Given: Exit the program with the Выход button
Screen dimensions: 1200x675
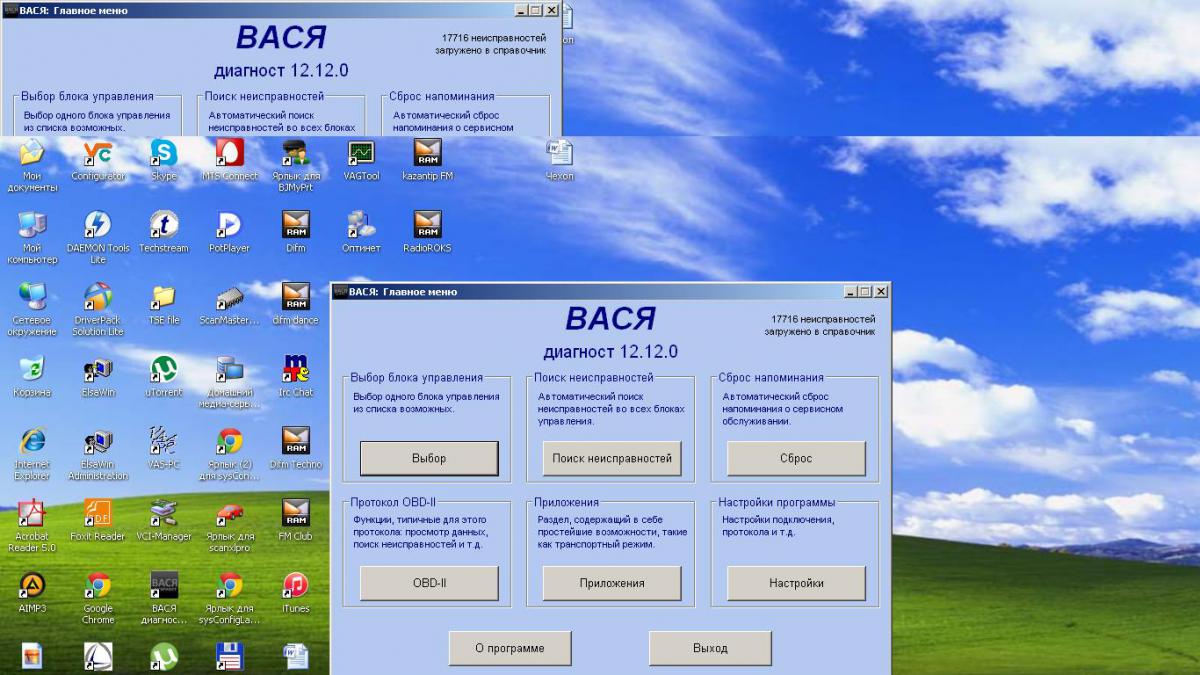Looking at the screenshot, I should pyautogui.click(x=710, y=648).
